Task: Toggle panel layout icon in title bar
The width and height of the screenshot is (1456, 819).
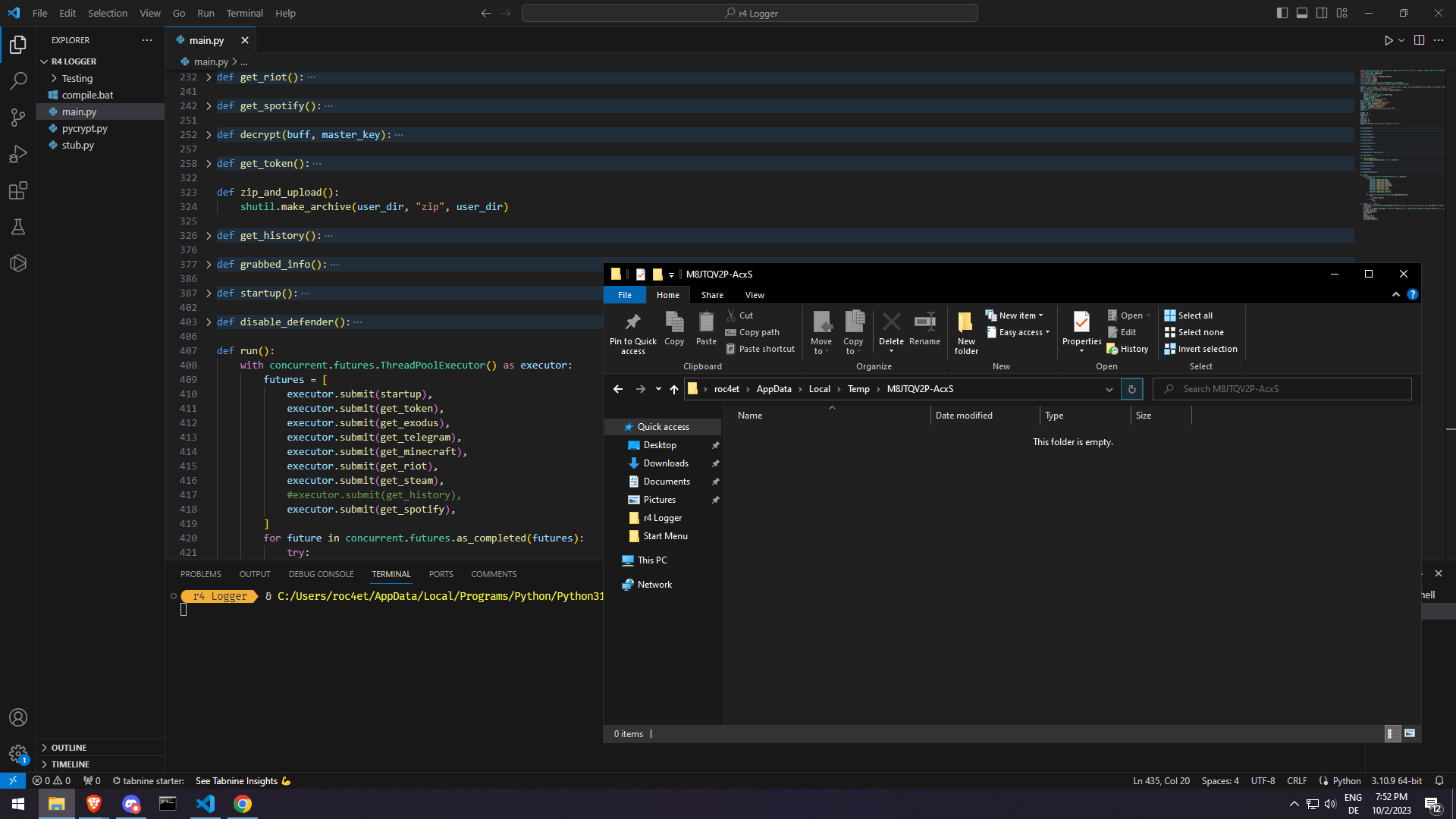Action: (1302, 13)
